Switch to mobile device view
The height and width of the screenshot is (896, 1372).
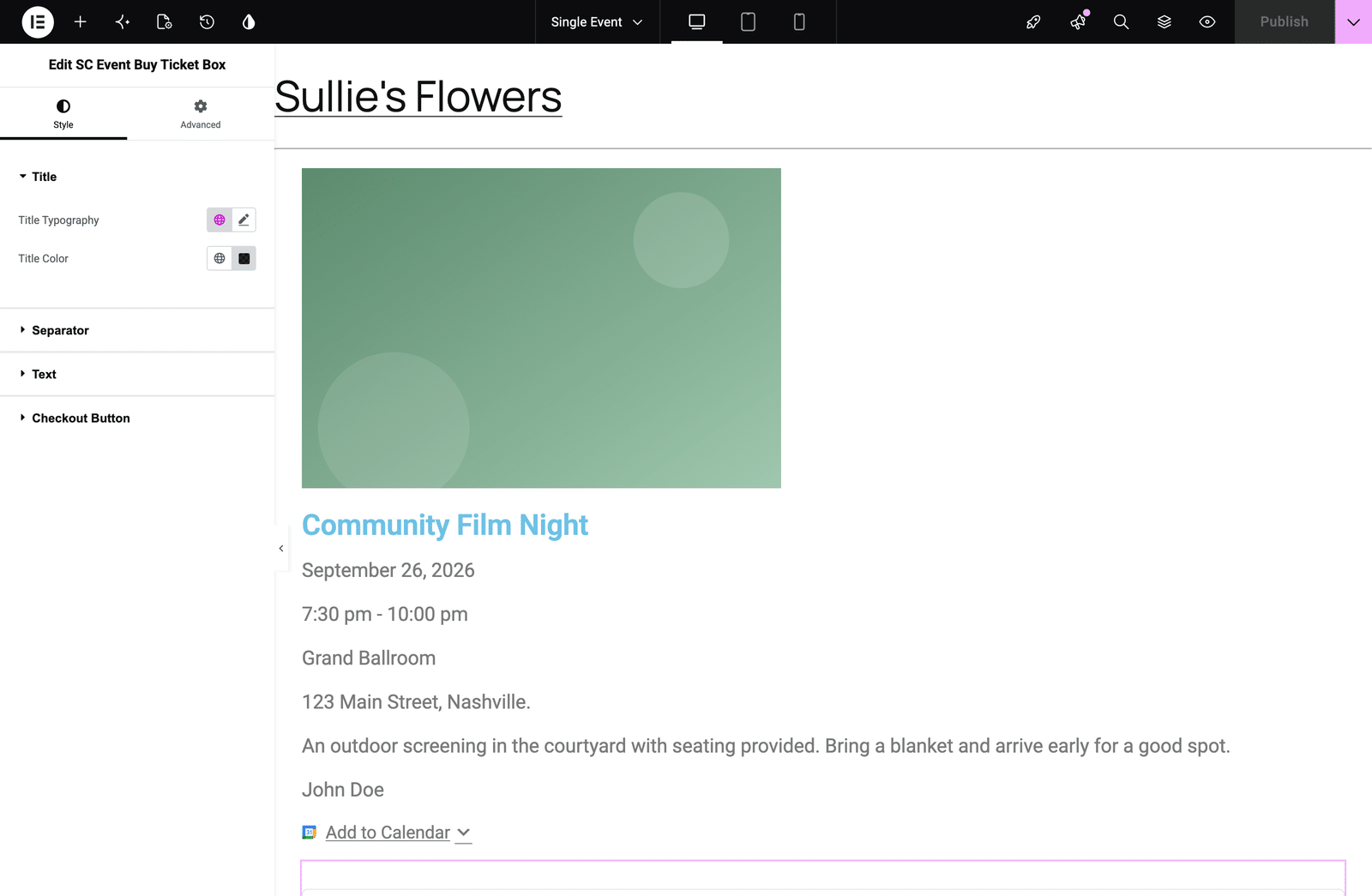coord(799,21)
